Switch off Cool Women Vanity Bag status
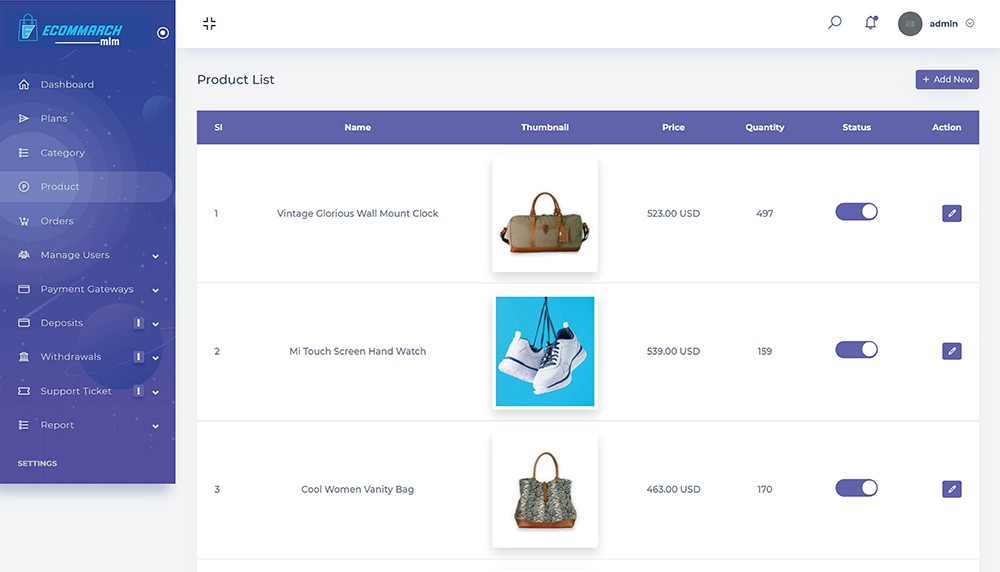 click(x=856, y=488)
